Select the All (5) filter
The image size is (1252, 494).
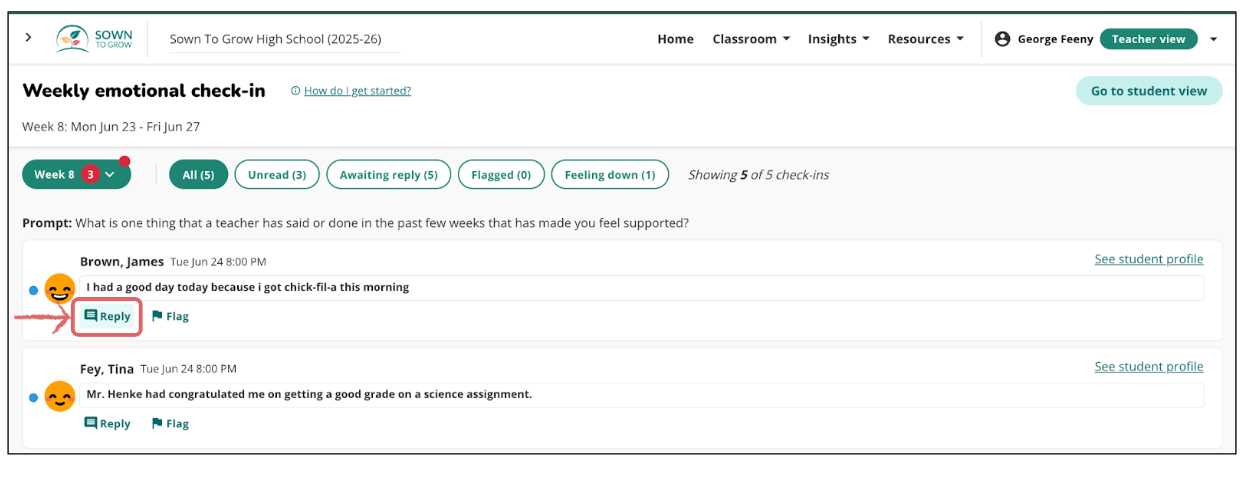[x=198, y=175]
